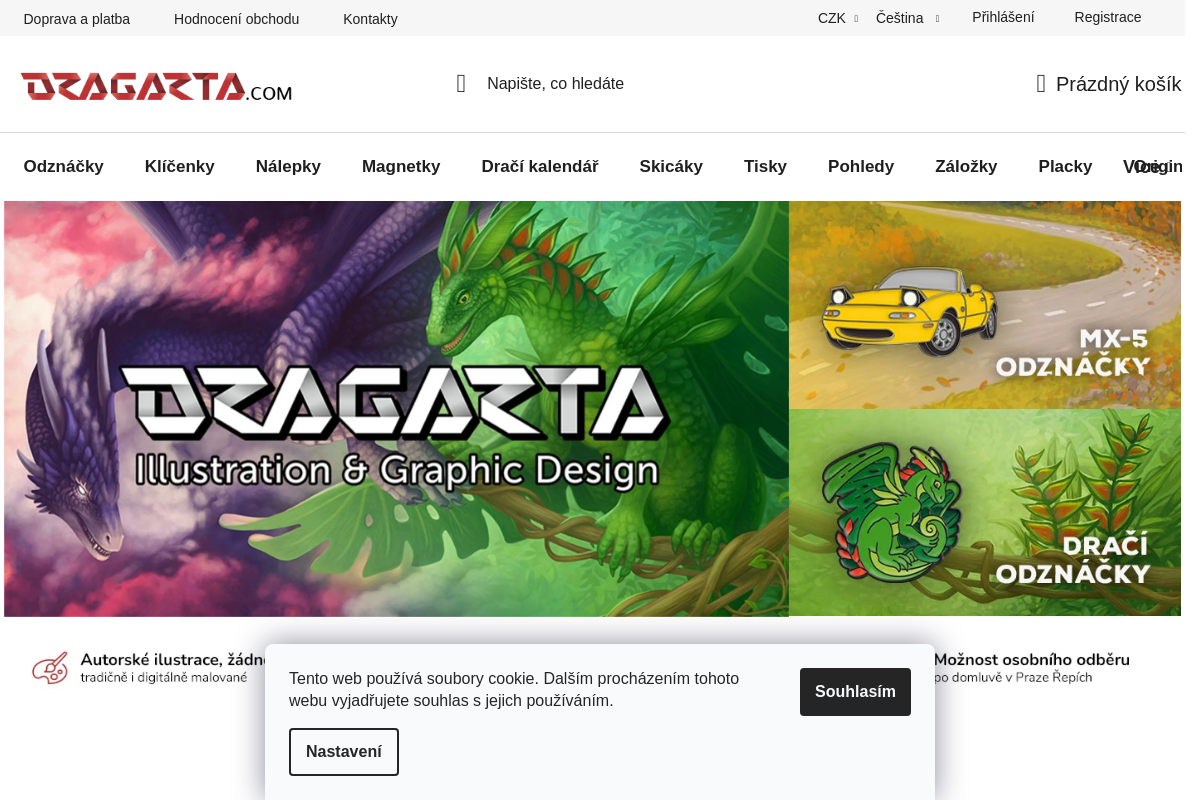1200x800 pixels.
Task: Click the shopping cart icon
Action: [1041, 84]
